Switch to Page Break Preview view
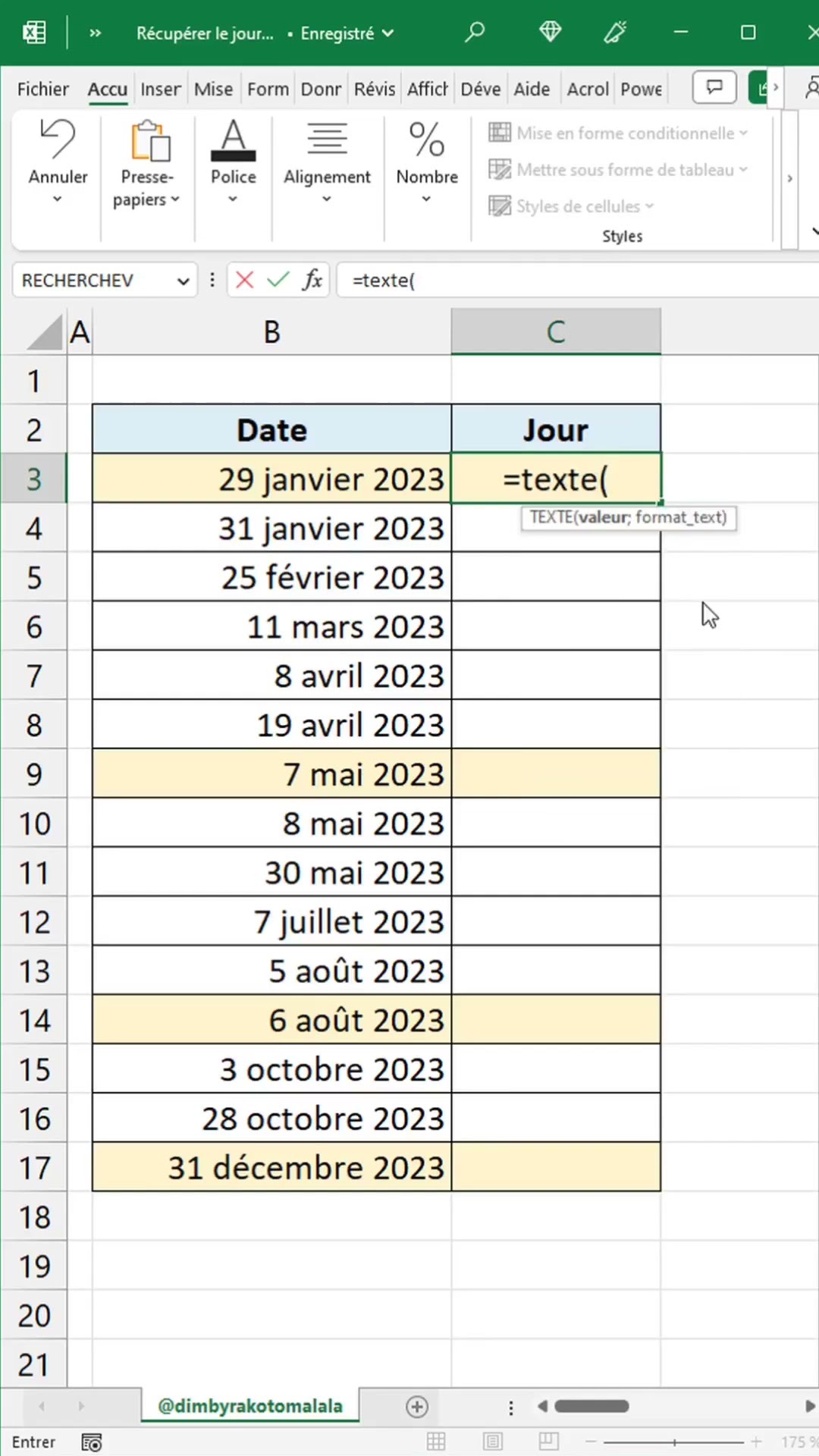819x1456 pixels. click(x=548, y=1442)
